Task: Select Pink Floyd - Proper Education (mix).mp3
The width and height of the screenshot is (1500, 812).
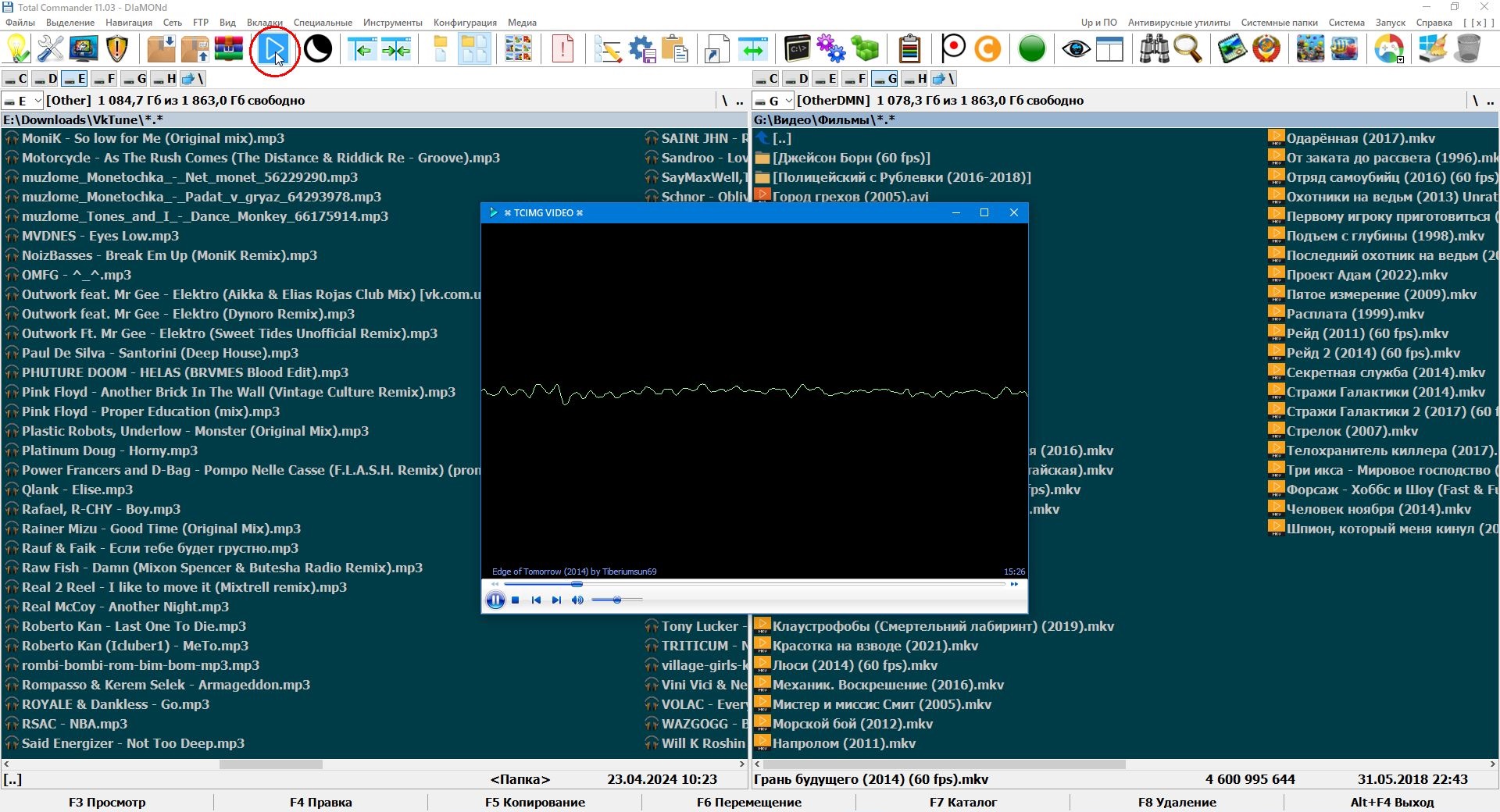Action: [150, 411]
